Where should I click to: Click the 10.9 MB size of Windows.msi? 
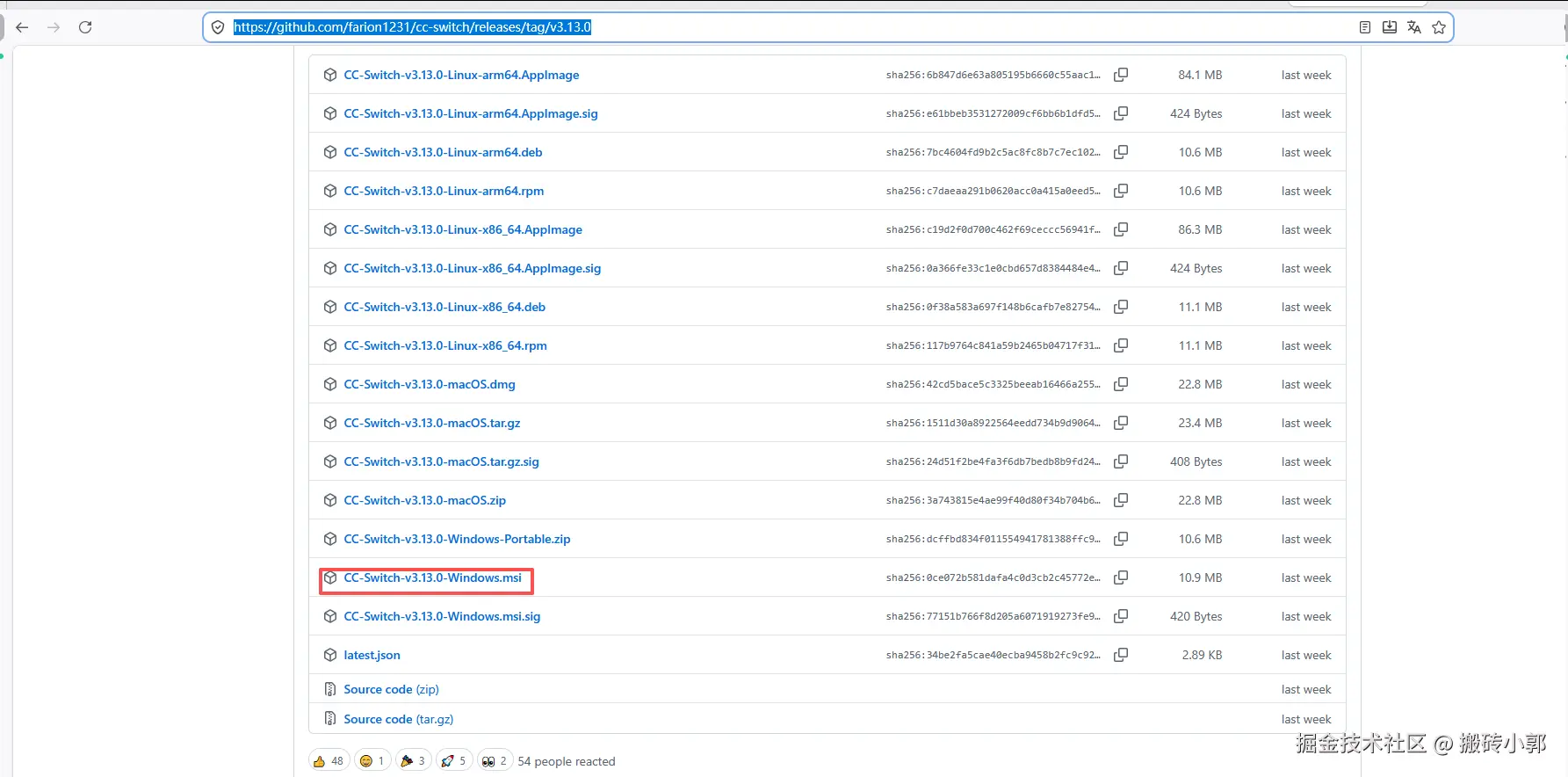1200,577
